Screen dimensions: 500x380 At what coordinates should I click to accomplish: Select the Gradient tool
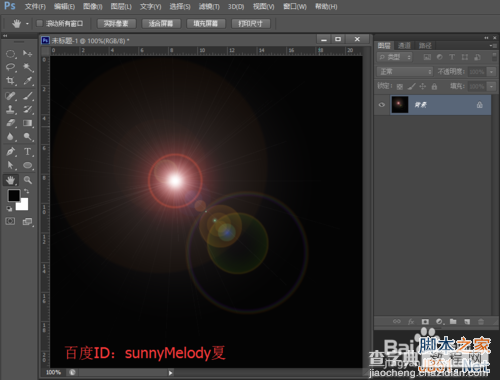[x=28, y=123]
